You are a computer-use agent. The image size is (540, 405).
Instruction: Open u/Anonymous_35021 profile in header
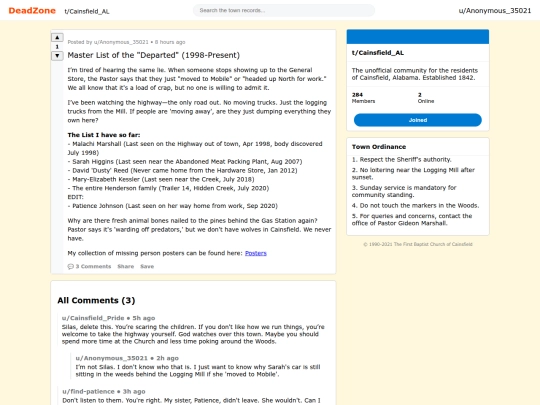click(495, 11)
